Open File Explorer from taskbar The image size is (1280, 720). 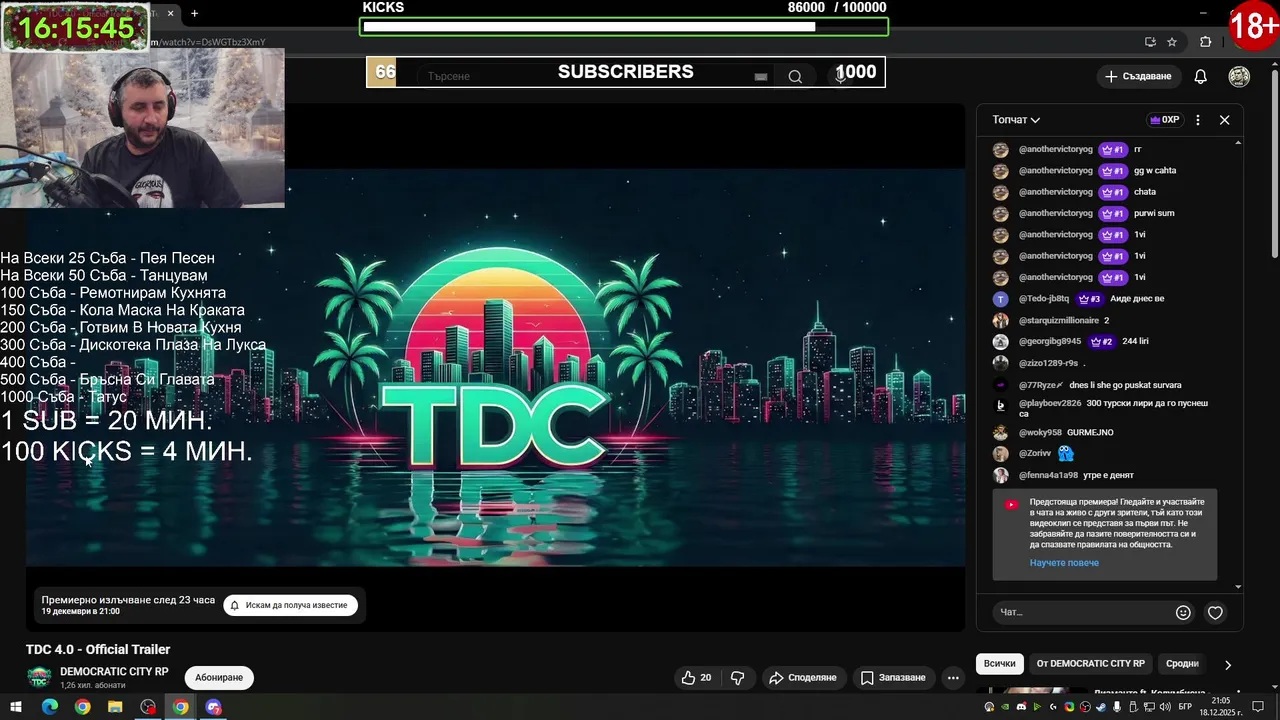pyautogui.click(x=115, y=707)
